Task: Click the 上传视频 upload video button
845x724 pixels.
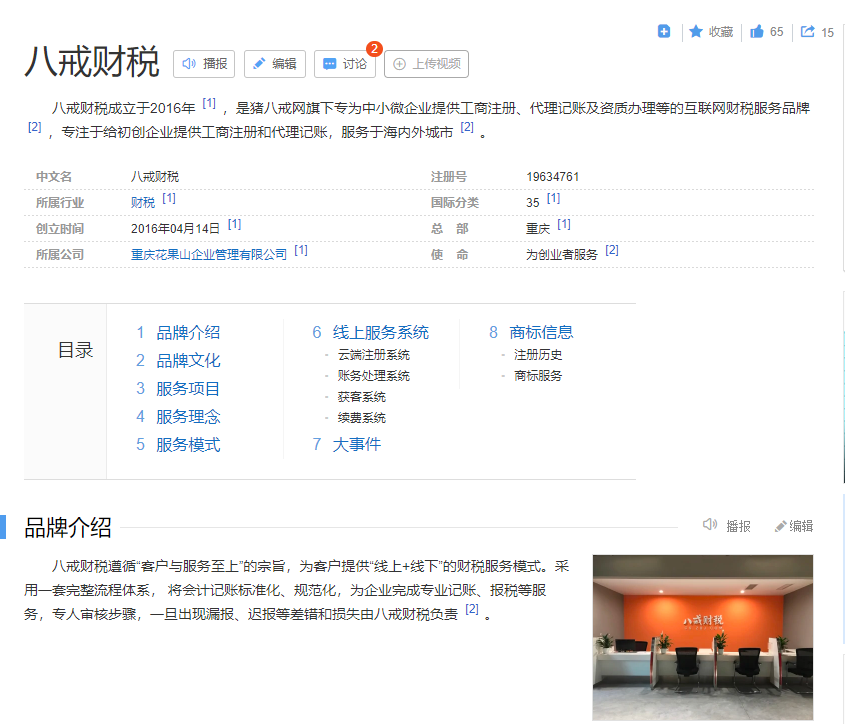Action: tap(426, 64)
